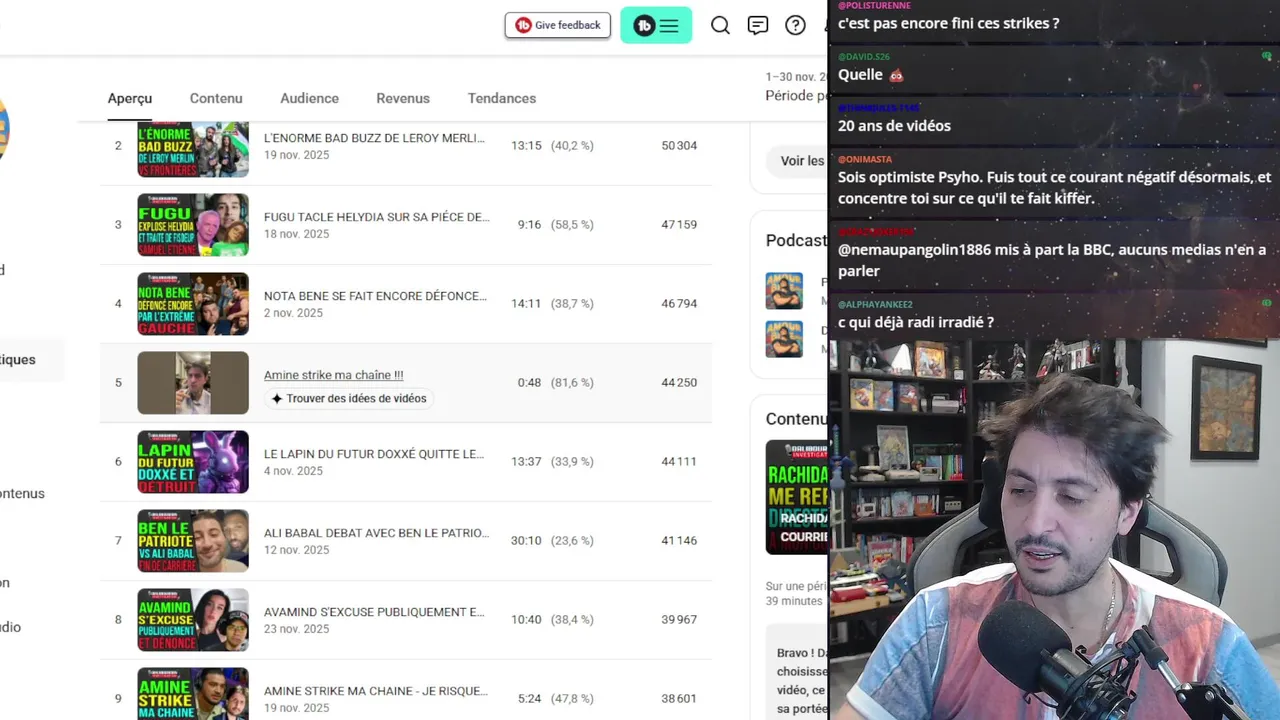Select the date 18 nov. 2025
The width and height of the screenshot is (1280, 720).
(296, 234)
